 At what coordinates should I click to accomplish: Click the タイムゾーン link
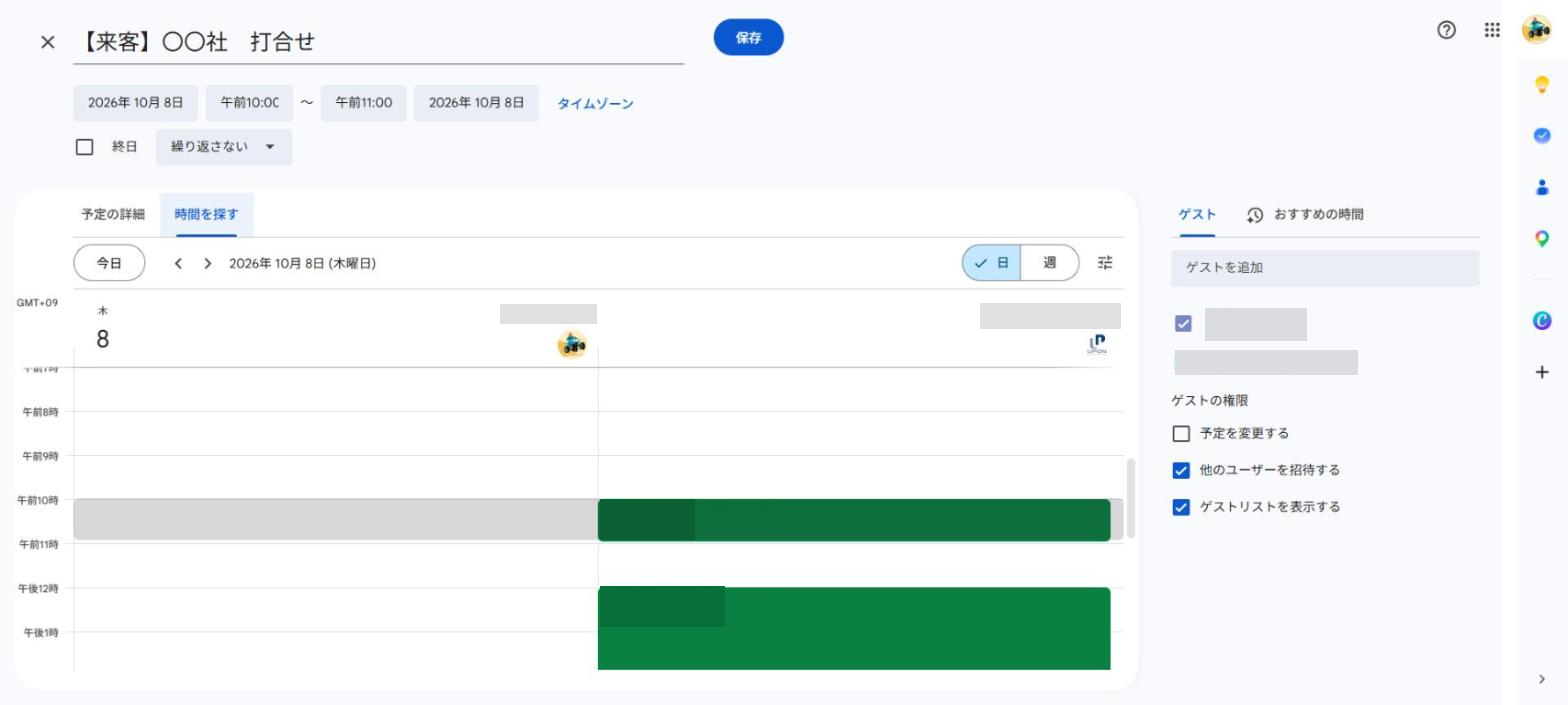(x=596, y=104)
